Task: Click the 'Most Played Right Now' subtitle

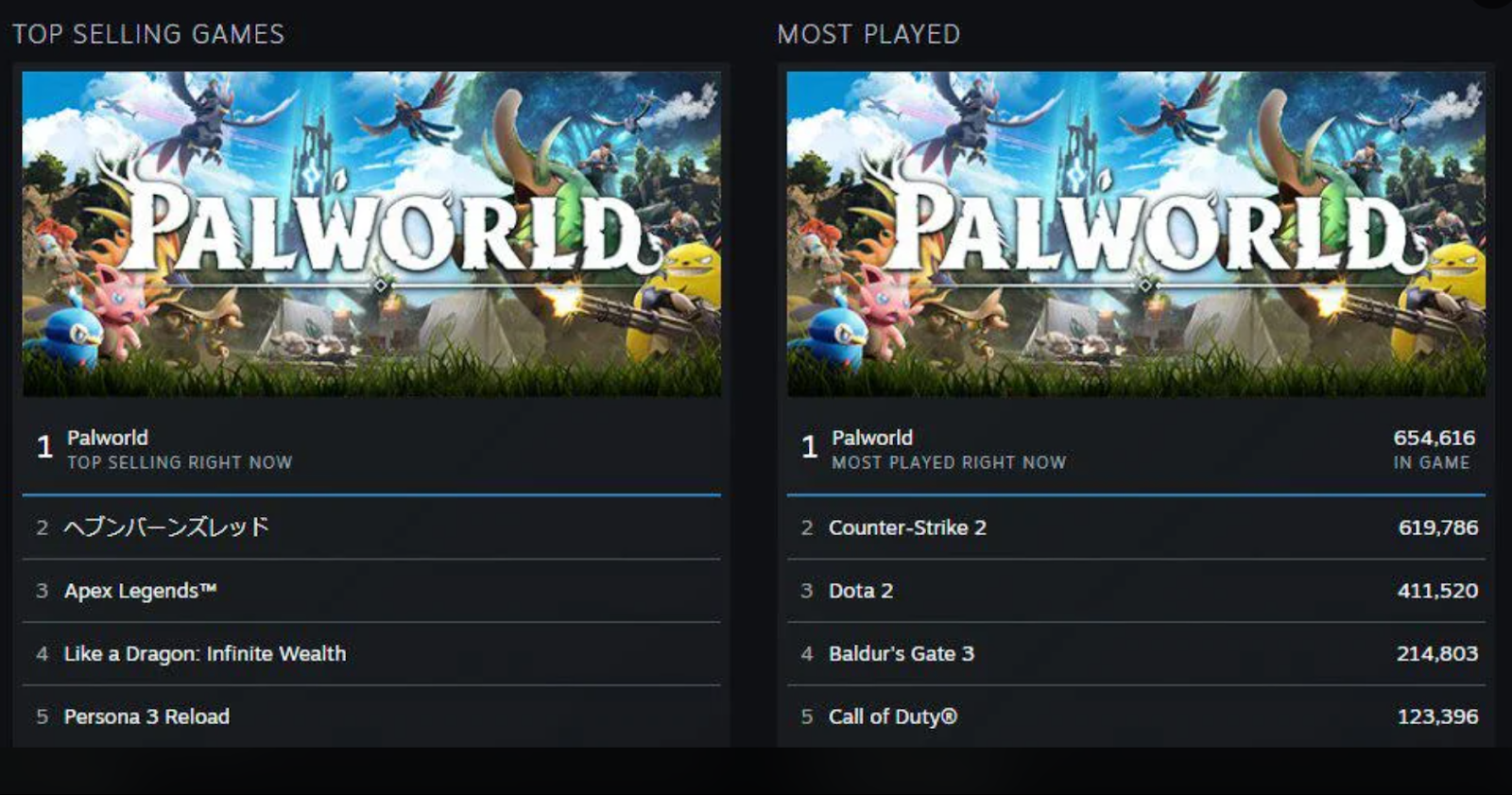Action: click(x=949, y=462)
